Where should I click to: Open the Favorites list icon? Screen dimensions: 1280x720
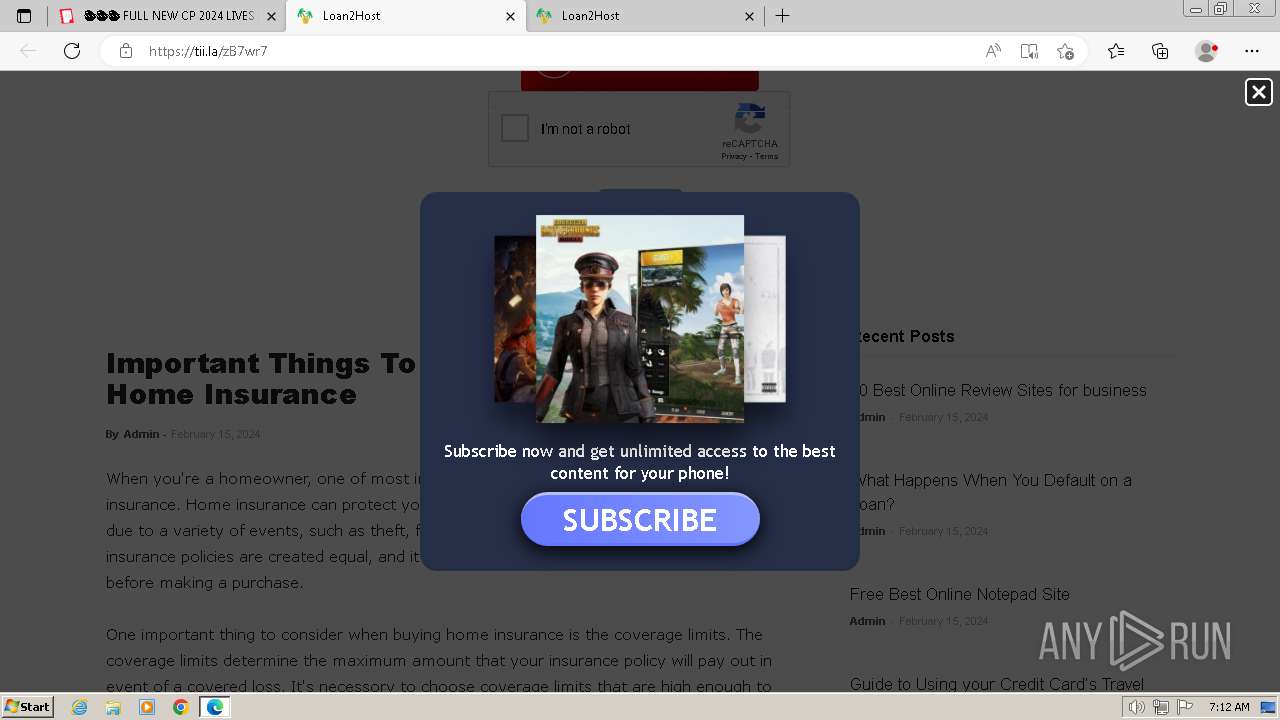[1116, 51]
